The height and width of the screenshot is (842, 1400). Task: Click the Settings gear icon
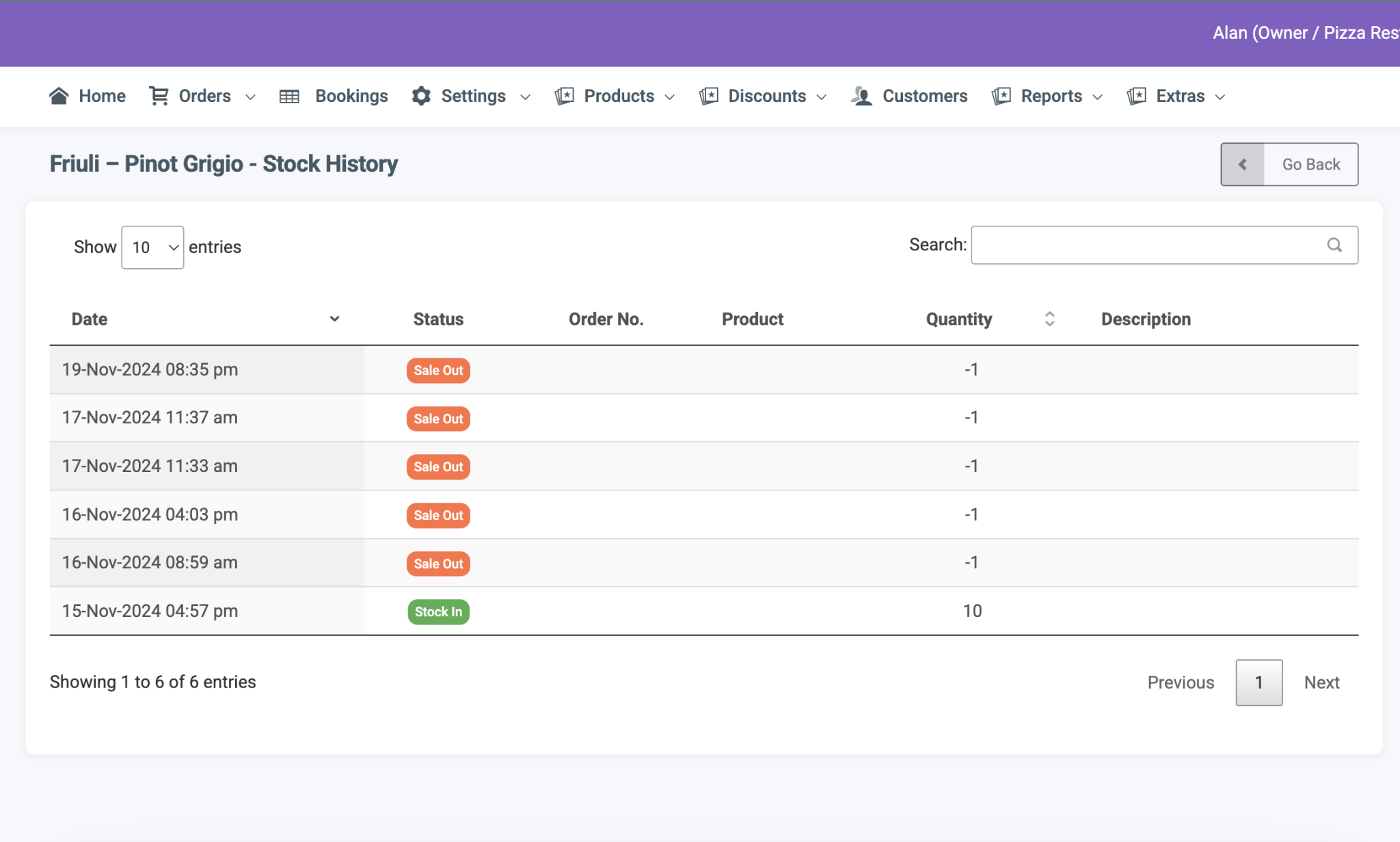421,96
